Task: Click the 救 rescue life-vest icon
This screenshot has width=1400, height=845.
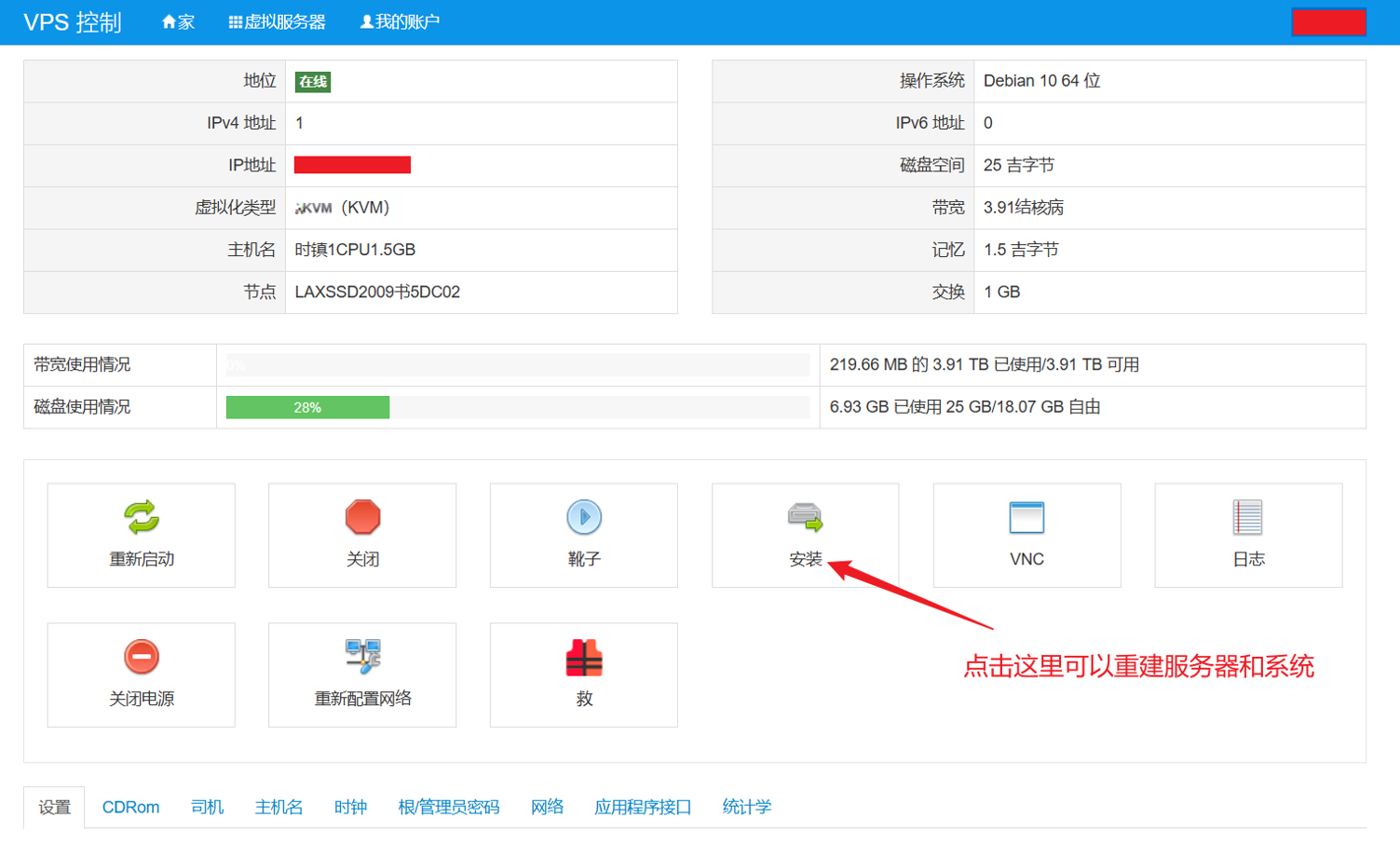Action: (584, 658)
